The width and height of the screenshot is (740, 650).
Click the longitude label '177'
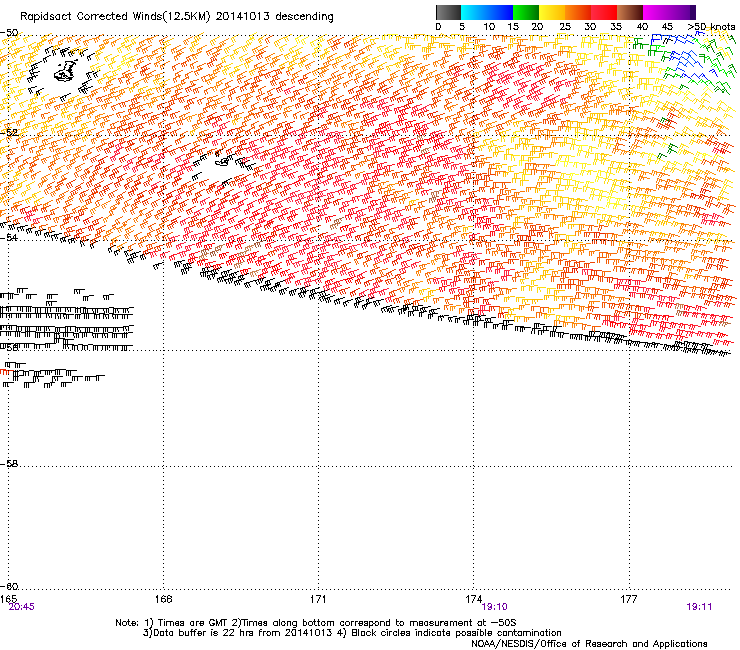coord(629,599)
